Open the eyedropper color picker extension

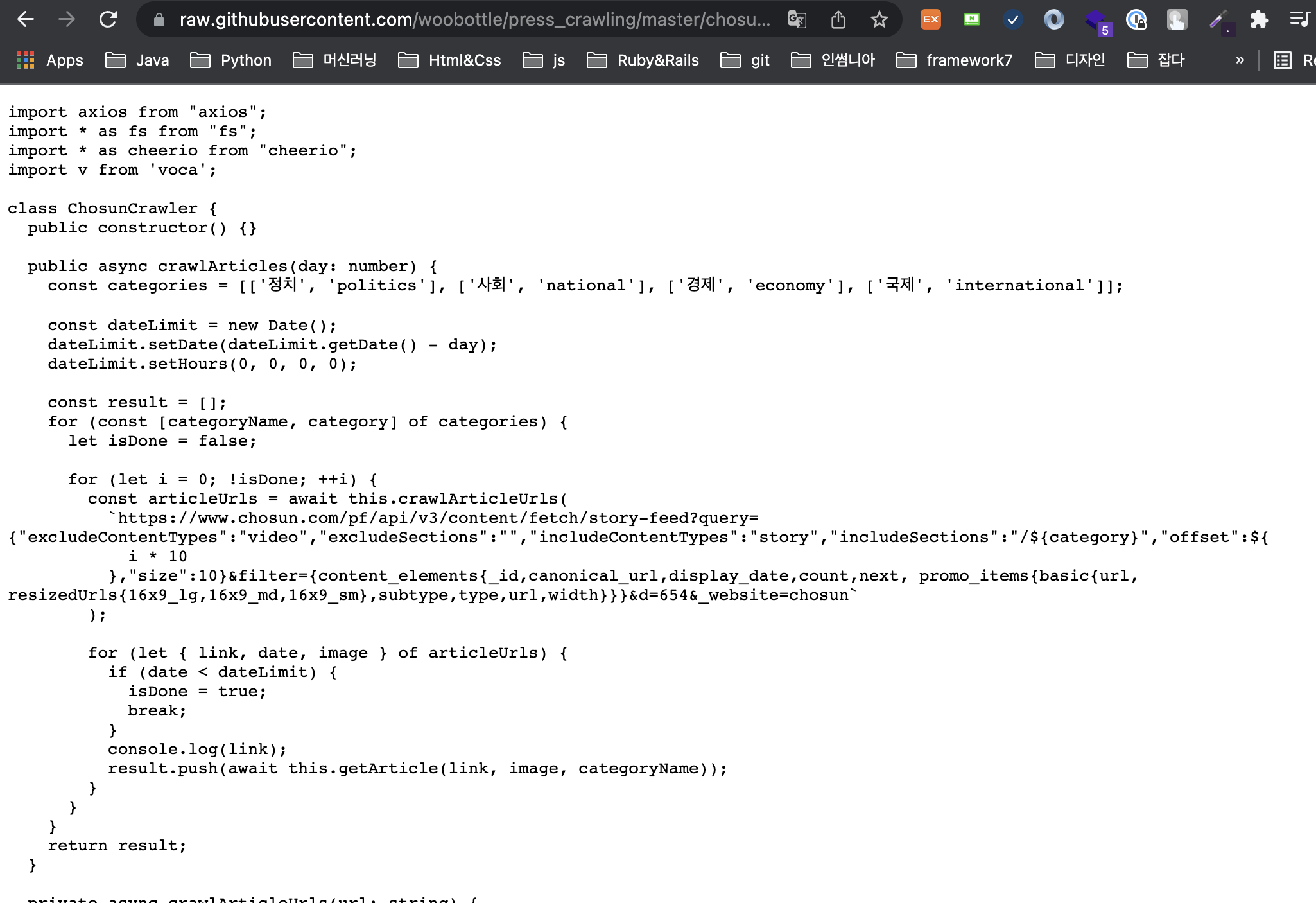[1218, 20]
